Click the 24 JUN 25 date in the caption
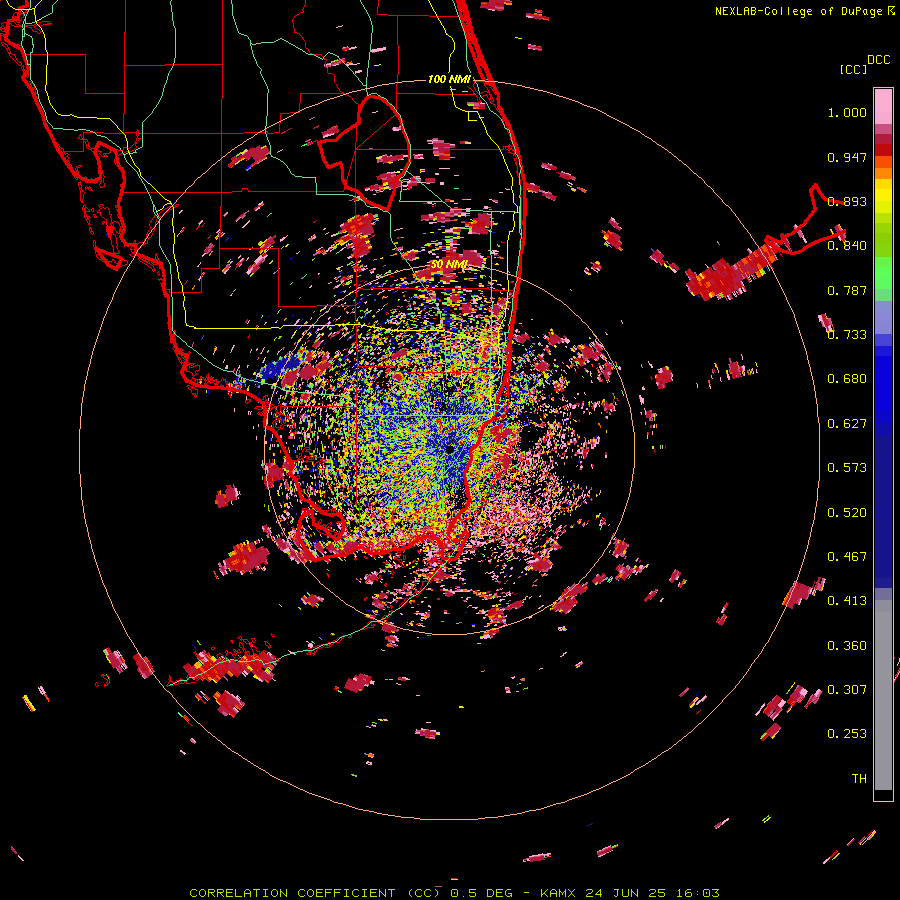 (x=626, y=893)
